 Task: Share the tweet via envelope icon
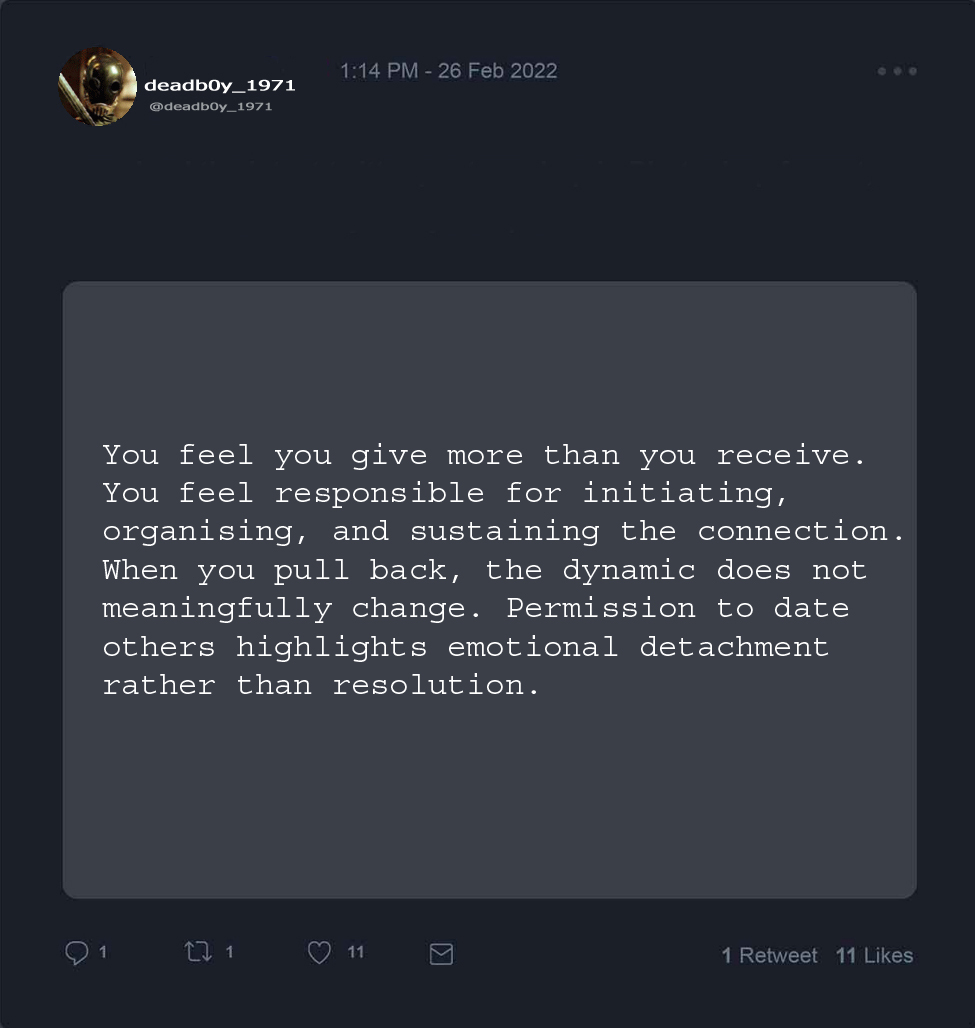click(441, 954)
